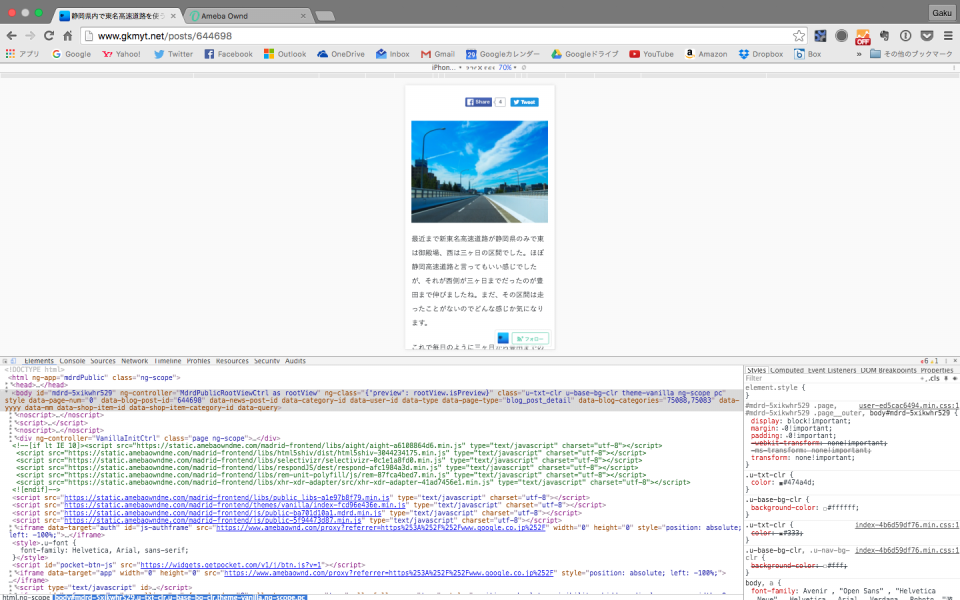Open the Evernote elephant extension
Viewport: 960px width, 600px height.
884,36
